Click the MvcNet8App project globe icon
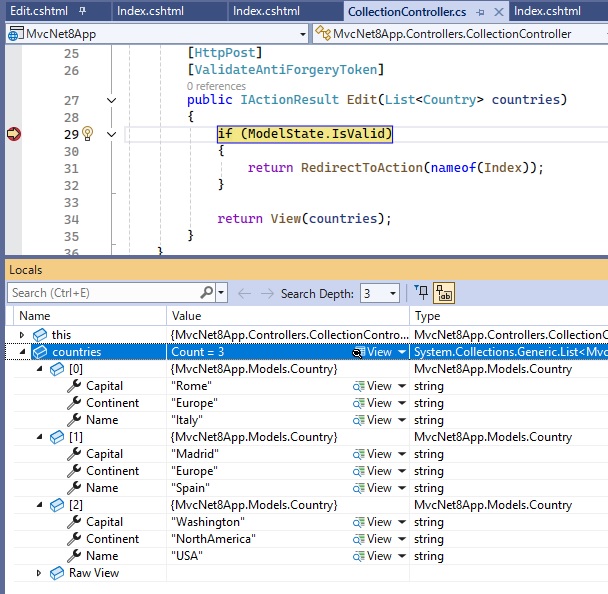Image resolution: width=608 pixels, height=594 pixels. [15, 34]
